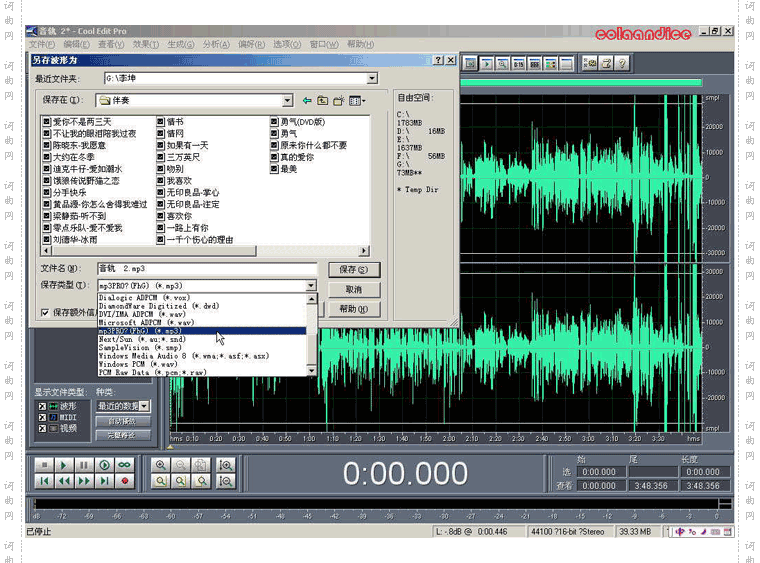The image size is (760, 563).
Task: Click the Play transport button
Action: [64, 465]
